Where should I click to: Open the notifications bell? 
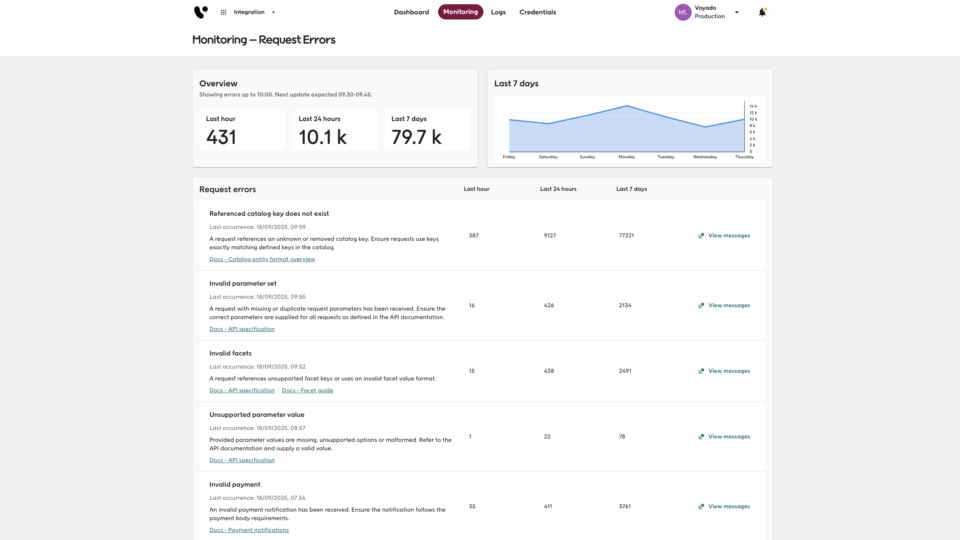(762, 12)
